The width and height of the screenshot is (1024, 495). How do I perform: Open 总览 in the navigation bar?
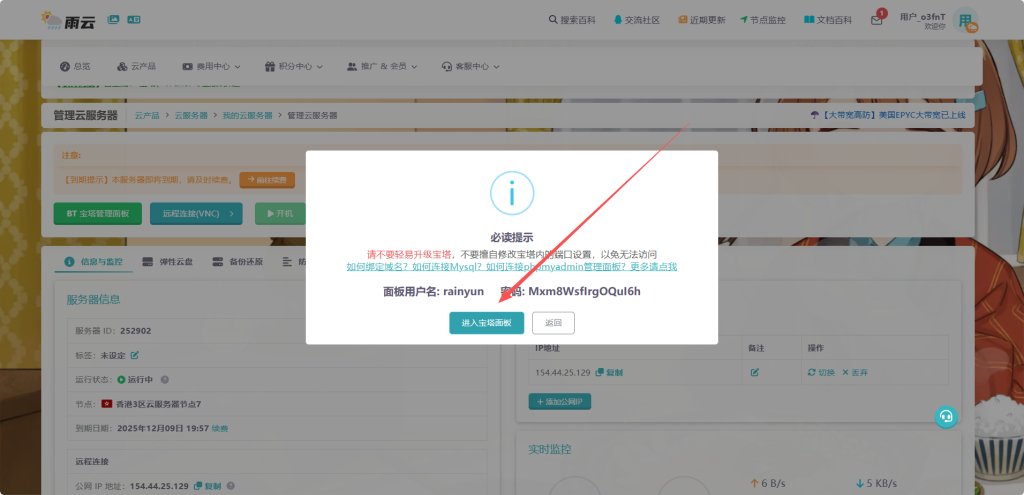pos(75,66)
